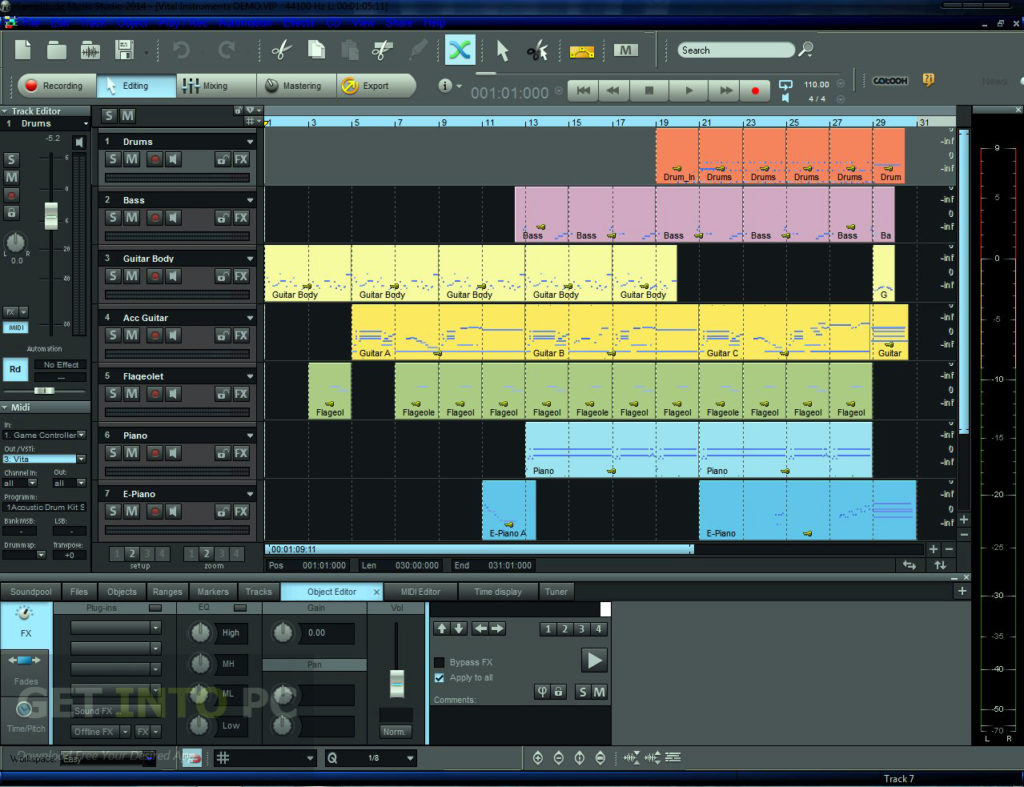Select the mouse pointer arrow tool
Viewport: 1024px width, 787px height.
coord(502,50)
